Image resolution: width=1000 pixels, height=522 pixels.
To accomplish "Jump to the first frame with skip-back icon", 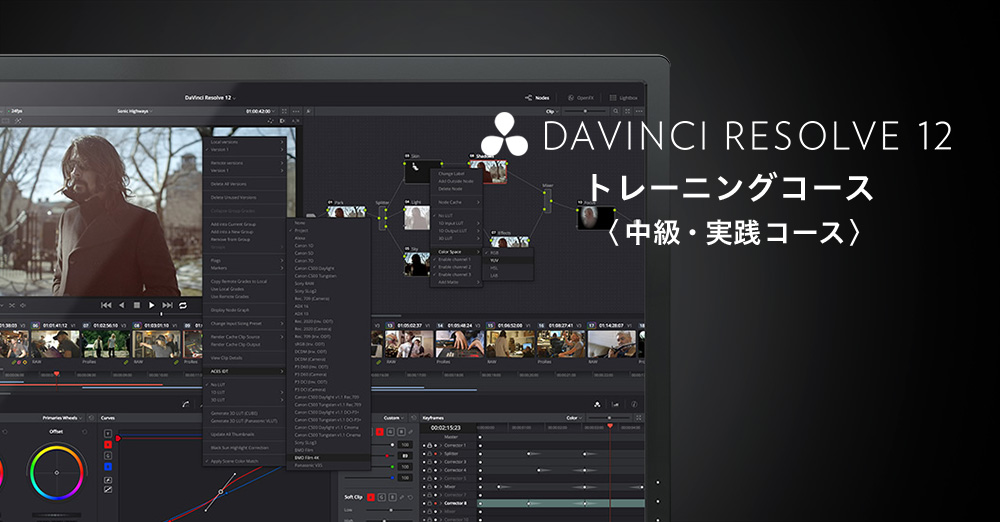I will pyautogui.click(x=106, y=305).
